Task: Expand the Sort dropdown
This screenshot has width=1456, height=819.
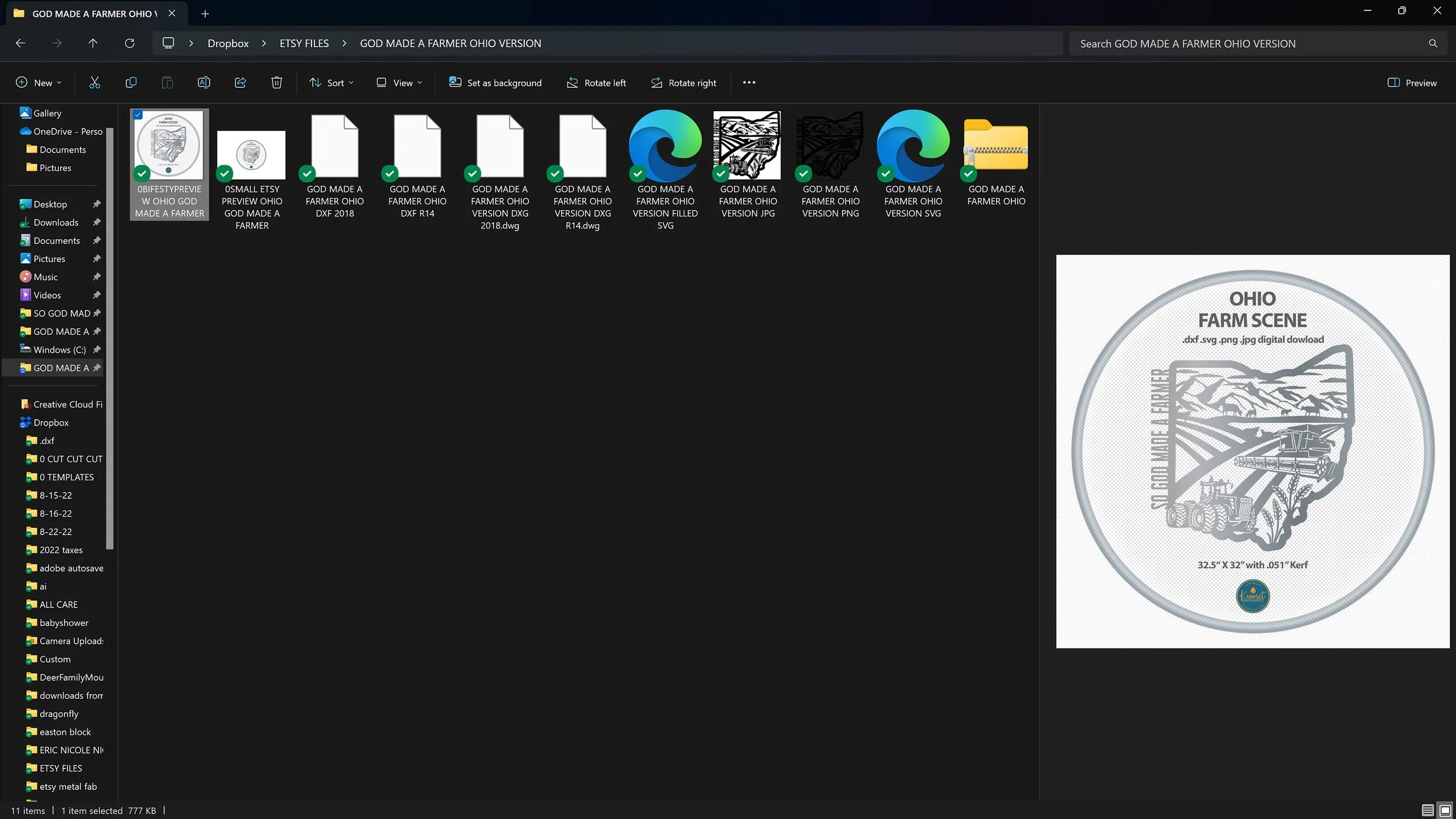Action: click(331, 83)
